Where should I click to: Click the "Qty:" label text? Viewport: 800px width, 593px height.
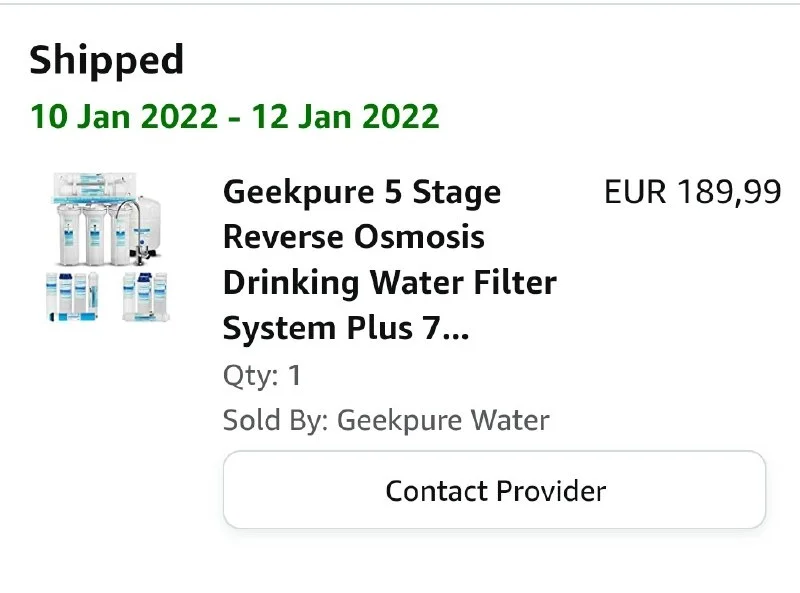tap(250, 376)
